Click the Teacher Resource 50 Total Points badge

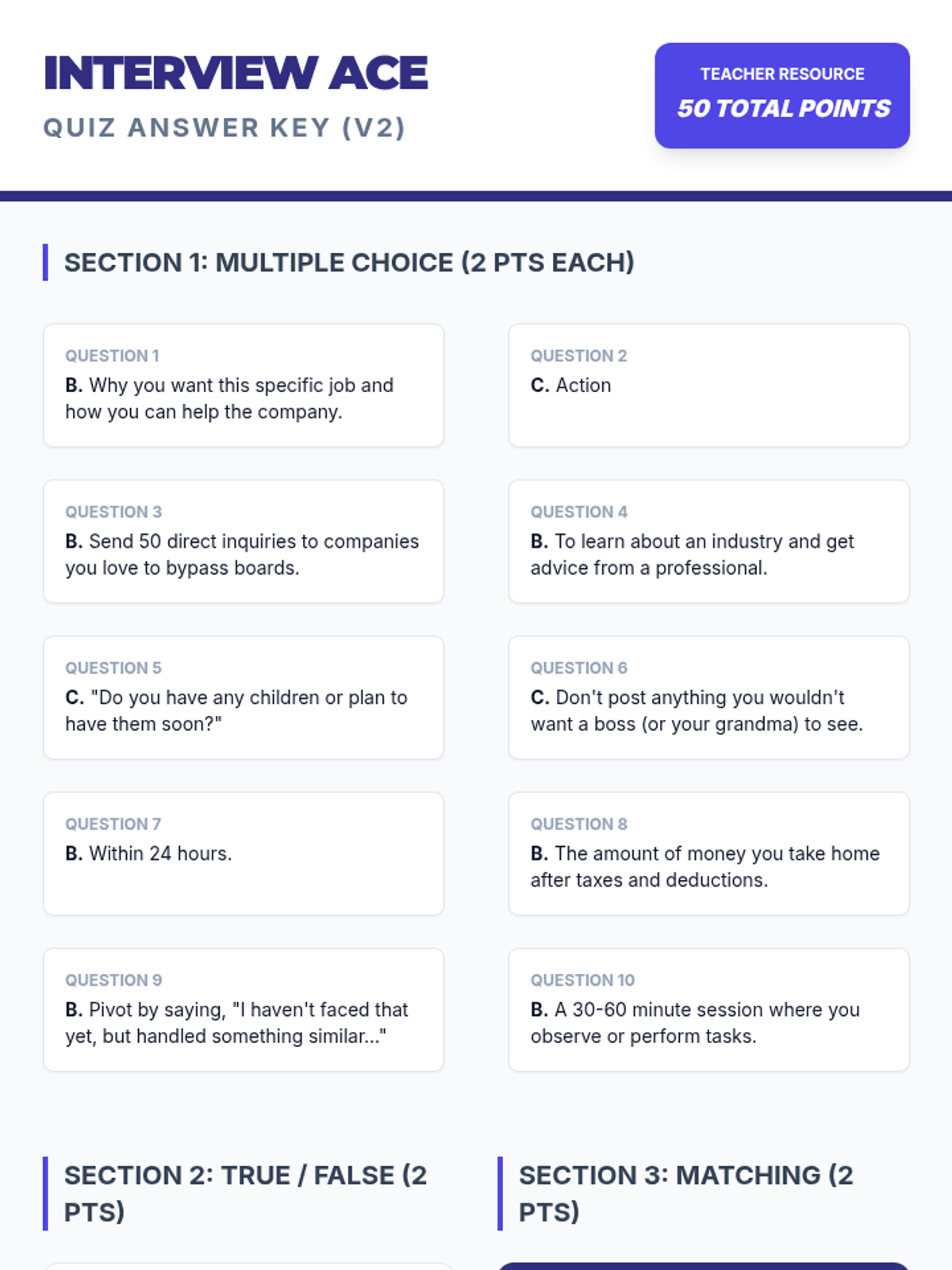click(x=782, y=95)
